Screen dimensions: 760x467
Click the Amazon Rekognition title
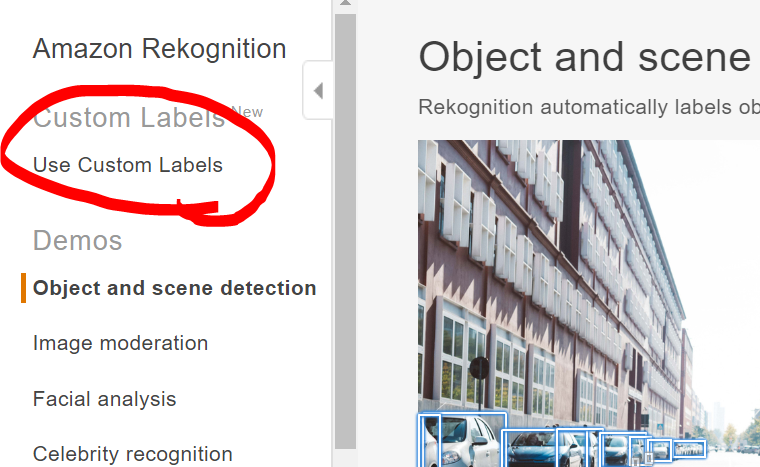pos(159,49)
